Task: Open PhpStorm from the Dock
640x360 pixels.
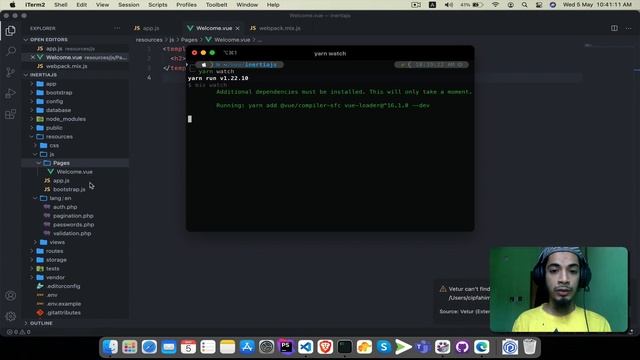Action: (x=286, y=347)
